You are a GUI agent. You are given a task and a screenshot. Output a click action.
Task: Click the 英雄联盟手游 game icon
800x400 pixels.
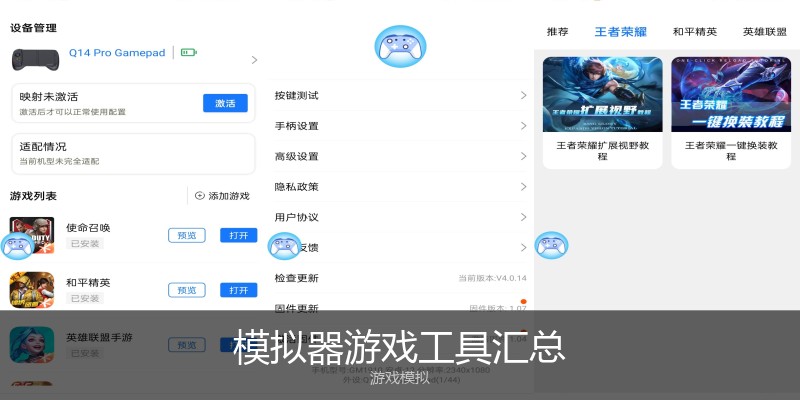32,345
